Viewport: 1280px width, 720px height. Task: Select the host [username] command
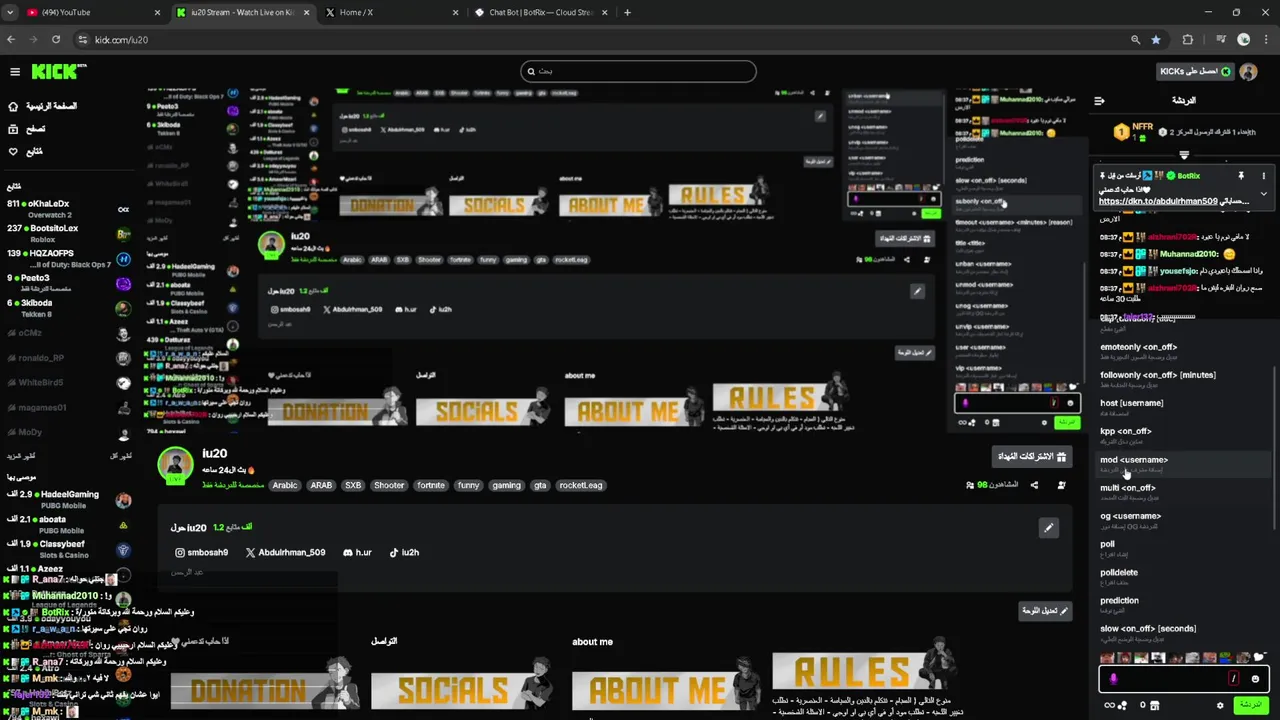[x=1183, y=407]
